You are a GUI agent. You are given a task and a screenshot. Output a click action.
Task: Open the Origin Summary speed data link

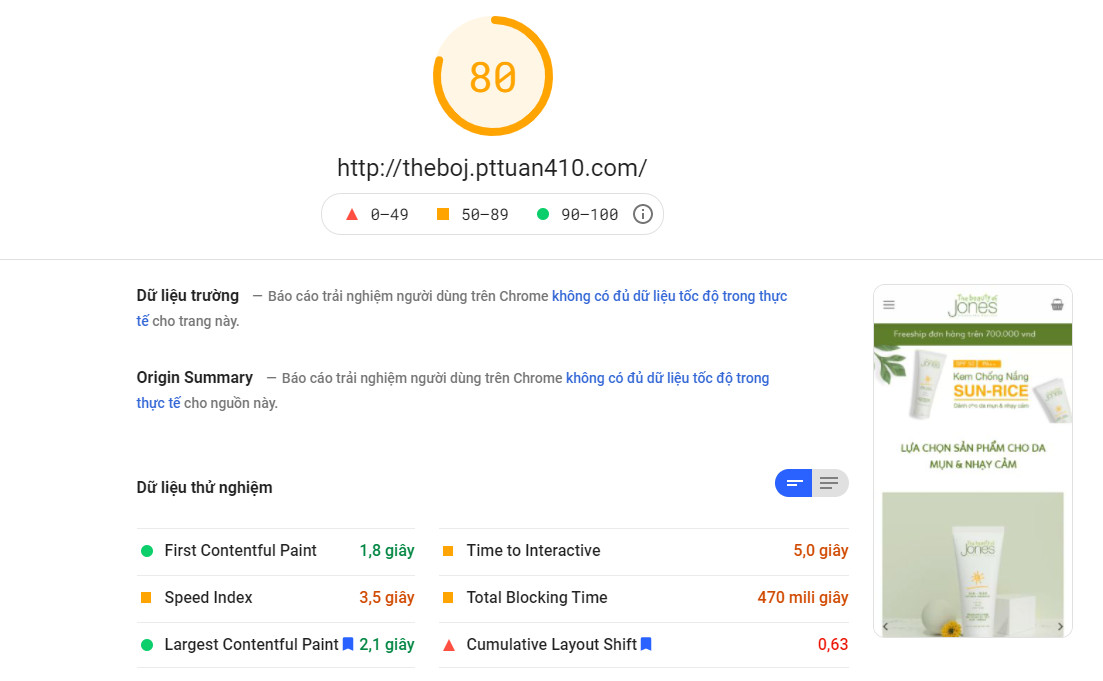tap(667, 378)
